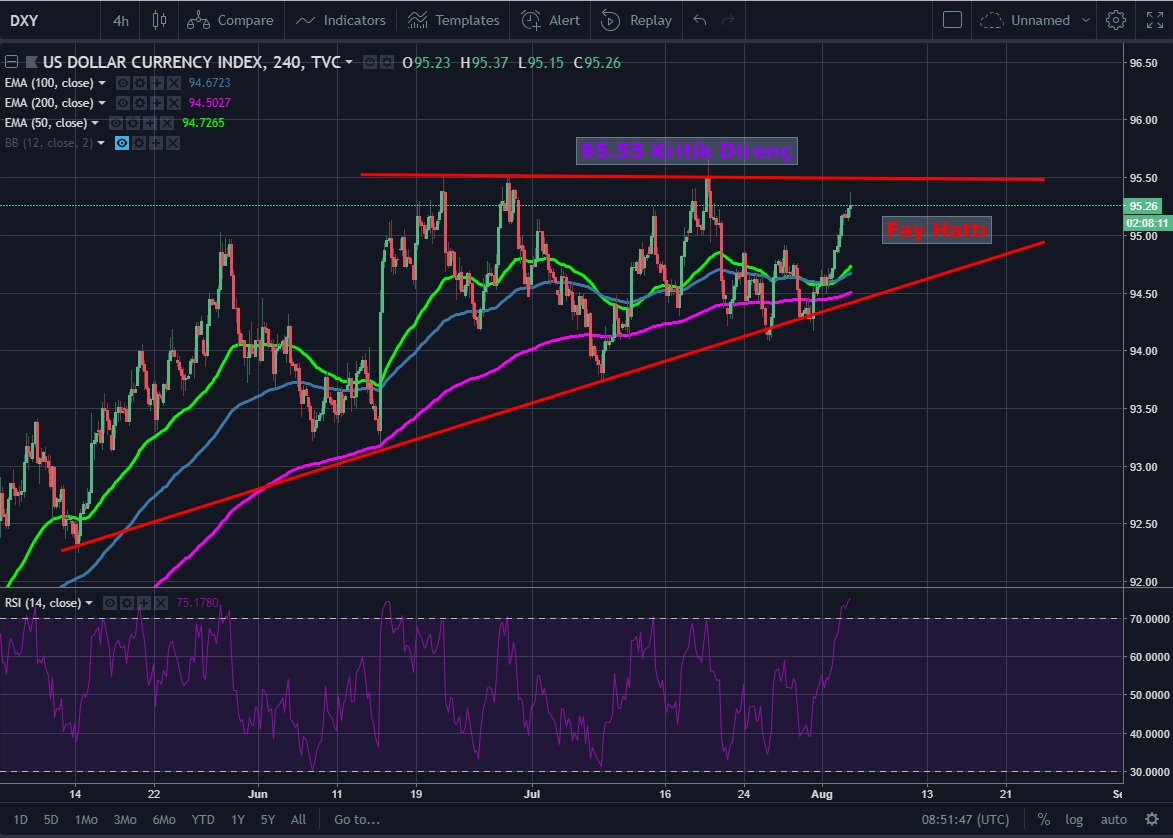Viewport: 1173px width, 838px height.
Task: Select the 3Mo time range
Action: (125, 819)
